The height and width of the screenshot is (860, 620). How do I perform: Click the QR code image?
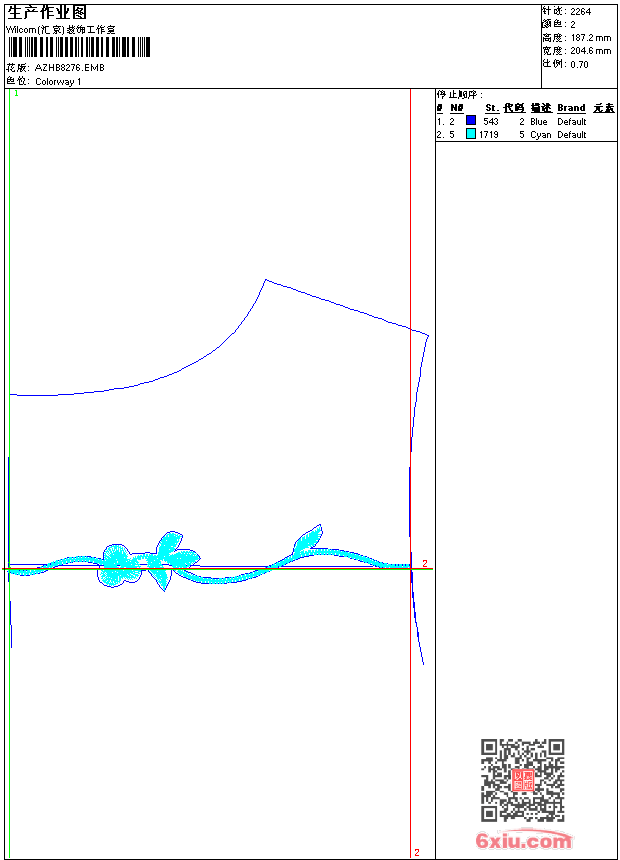(523, 780)
